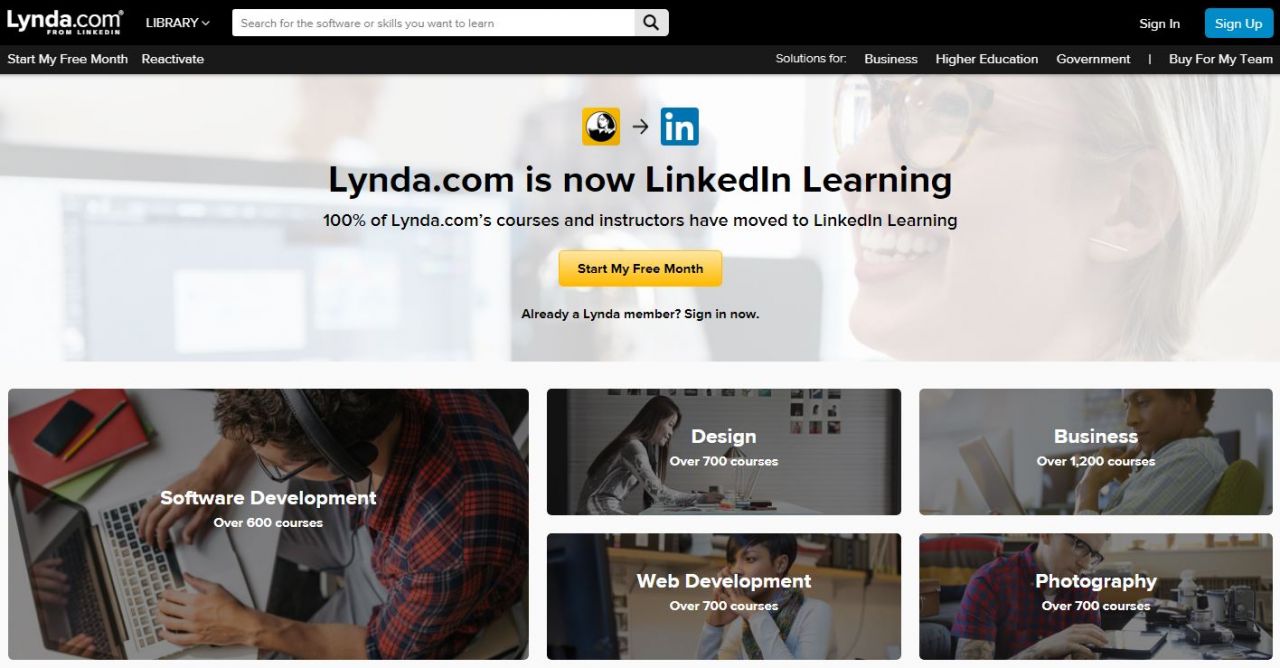Click the yellow Start My Free Month button
This screenshot has height=668, width=1280.
[x=640, y=269]
